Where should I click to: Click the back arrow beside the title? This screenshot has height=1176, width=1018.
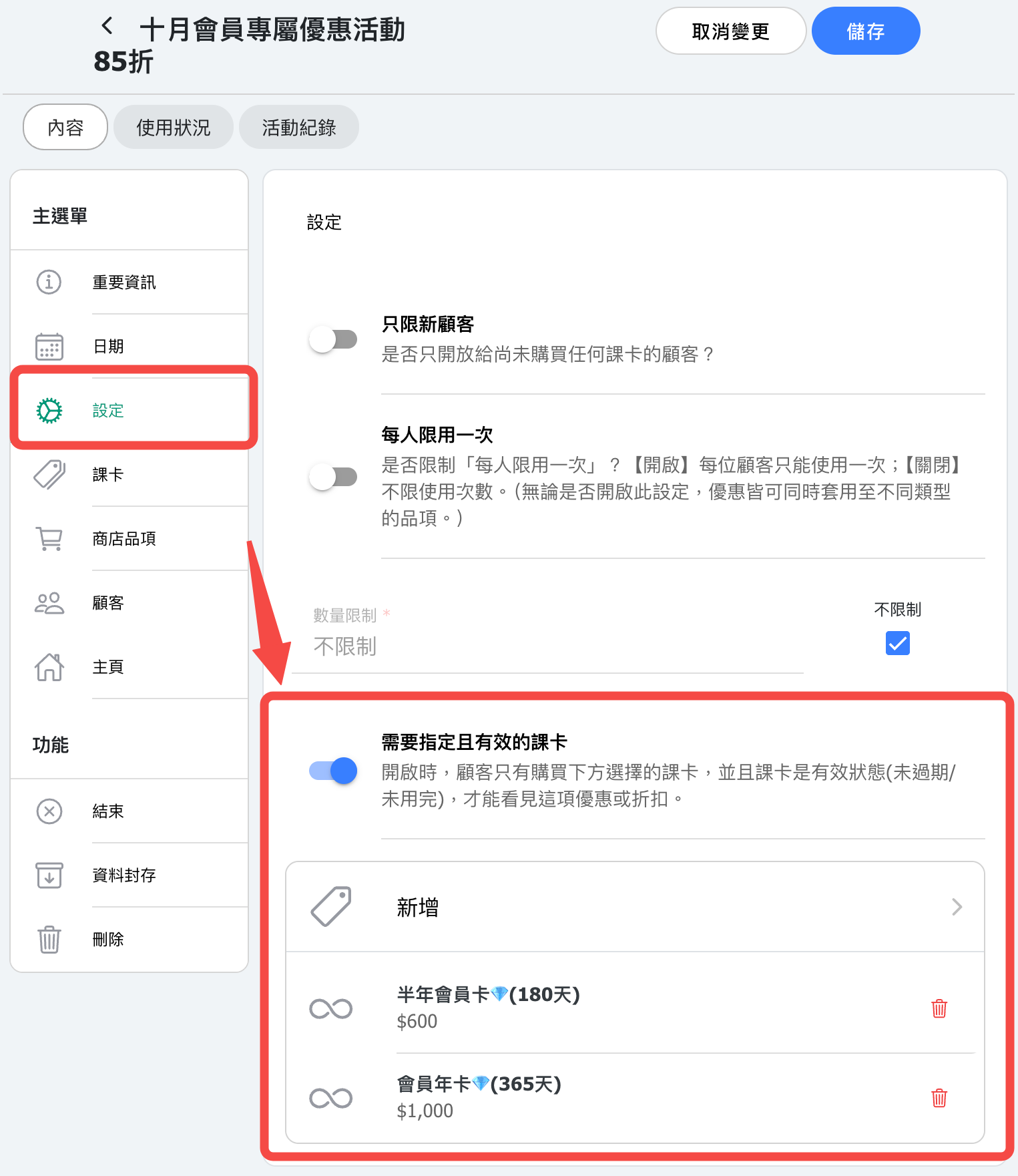pyautogui.click(x=107, y=27)
